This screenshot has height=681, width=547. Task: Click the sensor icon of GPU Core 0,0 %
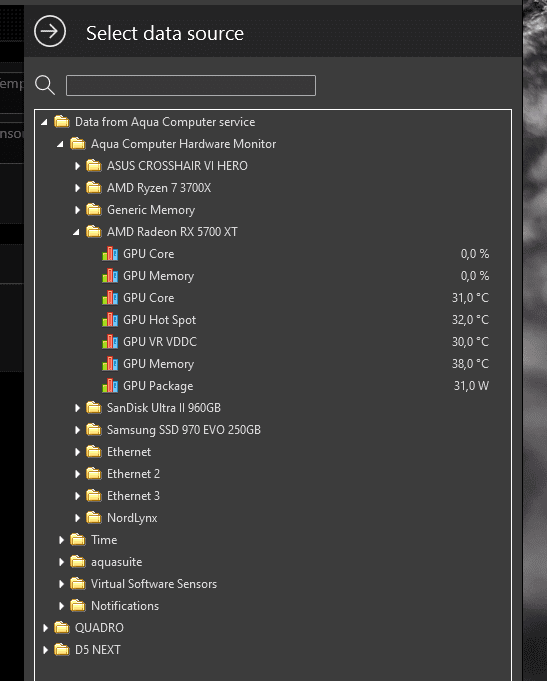click(110, 254)
